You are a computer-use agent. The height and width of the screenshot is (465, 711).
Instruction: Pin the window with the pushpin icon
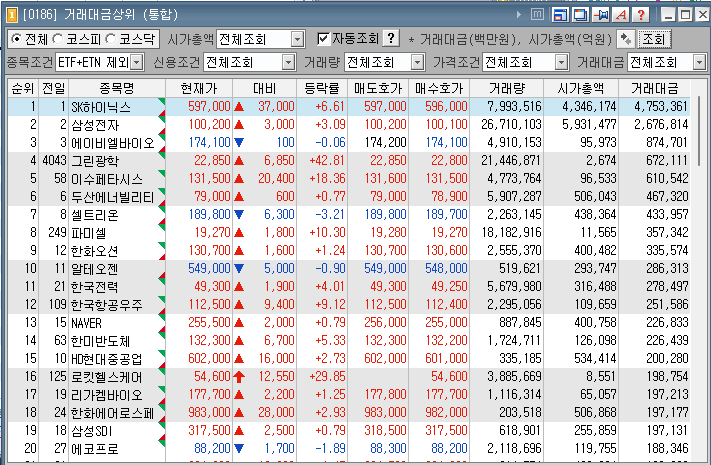601,15
